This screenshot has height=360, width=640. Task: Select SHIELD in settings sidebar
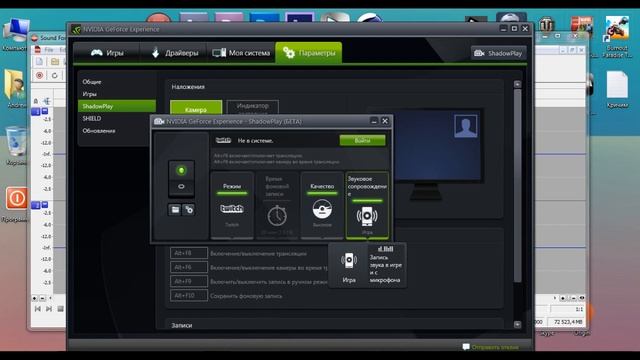91,118
